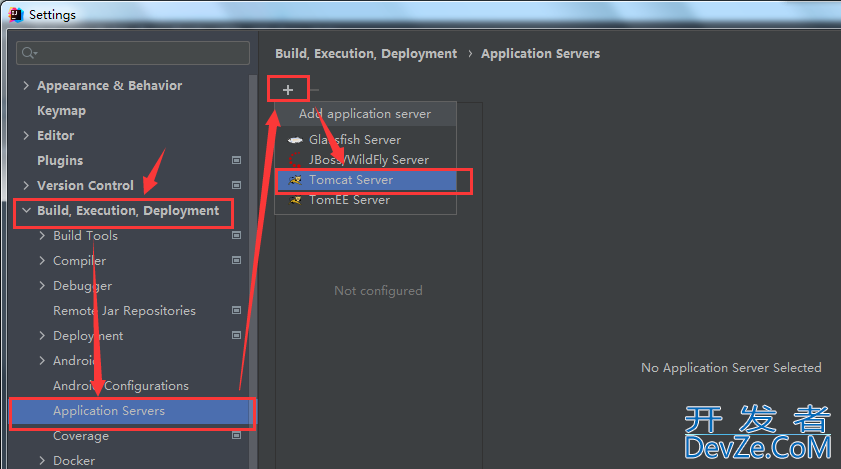Click Application Servers breadcrumb
The height and width of the screenshot is (469, 841).
[540, 54]
